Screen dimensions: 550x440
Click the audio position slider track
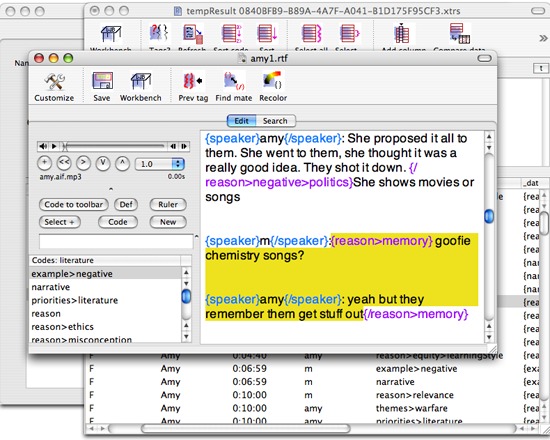pyautogui.click(x=115, y=146)
